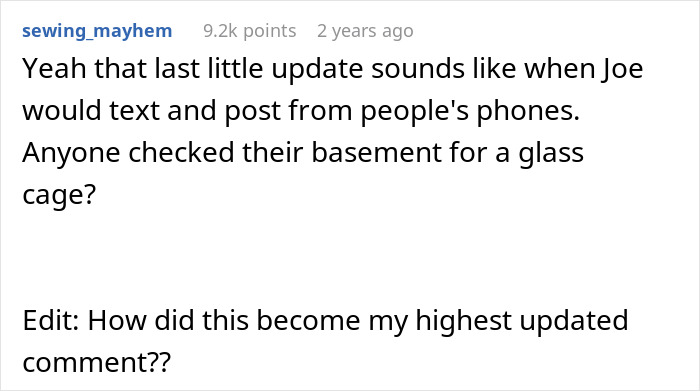Click the word become in edit line
The width and height of the screenshot is (700, 391).
point(308,320)
